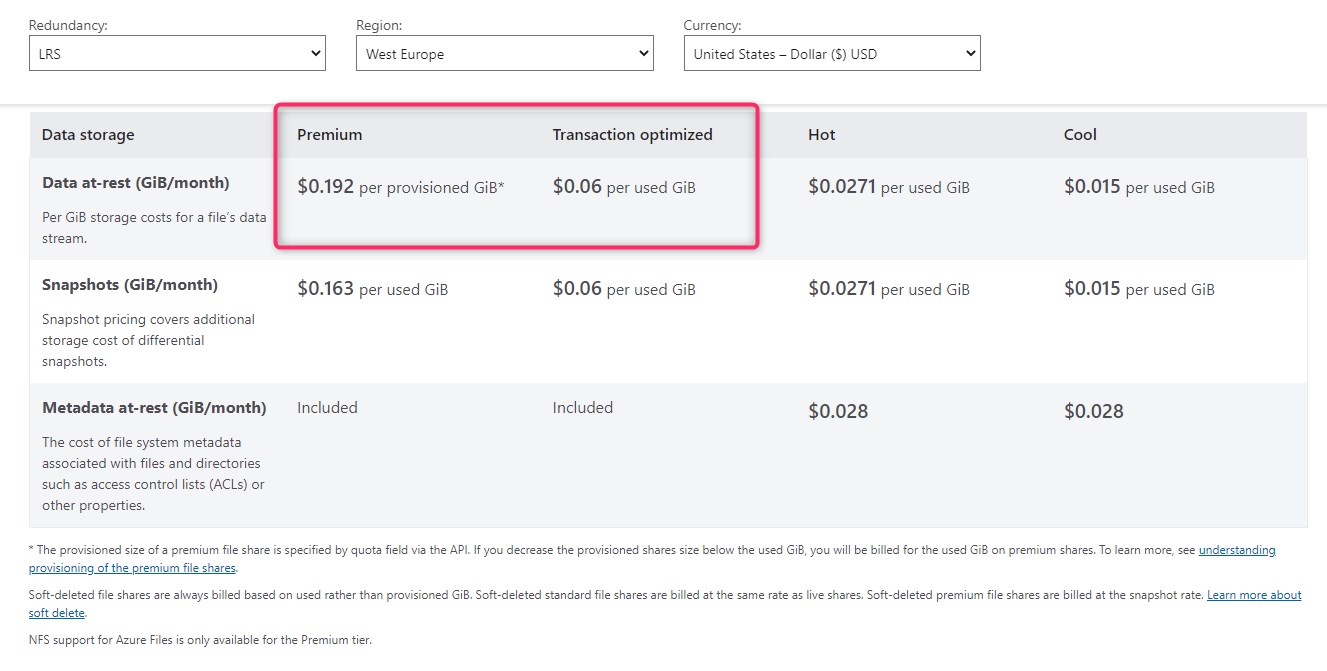Viewport: 1327px width, 671px height.
Task: Click the Region dropdown chevron
Action: (x=645, y=53)
